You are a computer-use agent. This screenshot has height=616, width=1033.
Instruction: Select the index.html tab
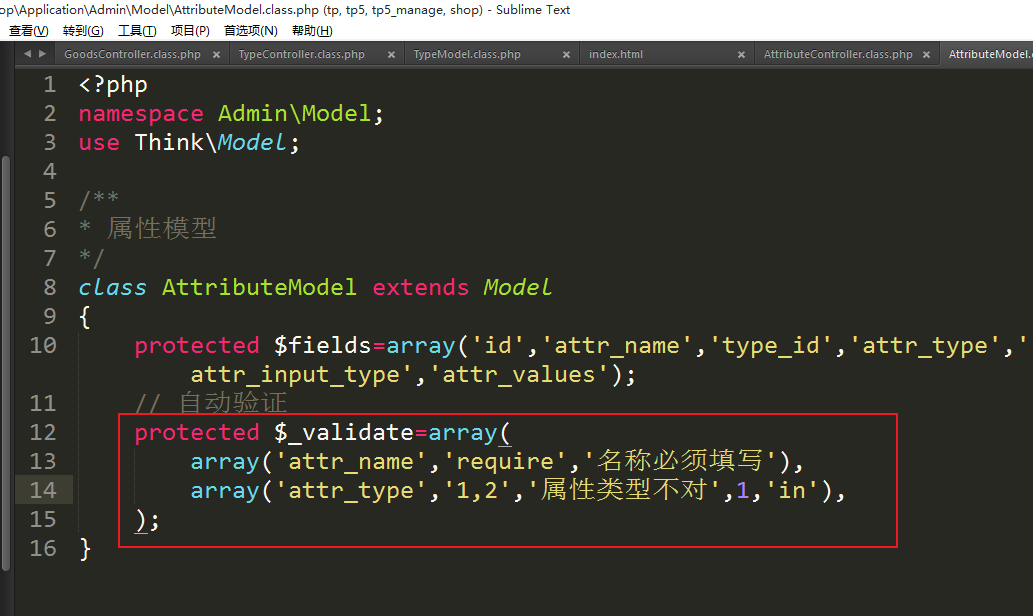point(616,55)
